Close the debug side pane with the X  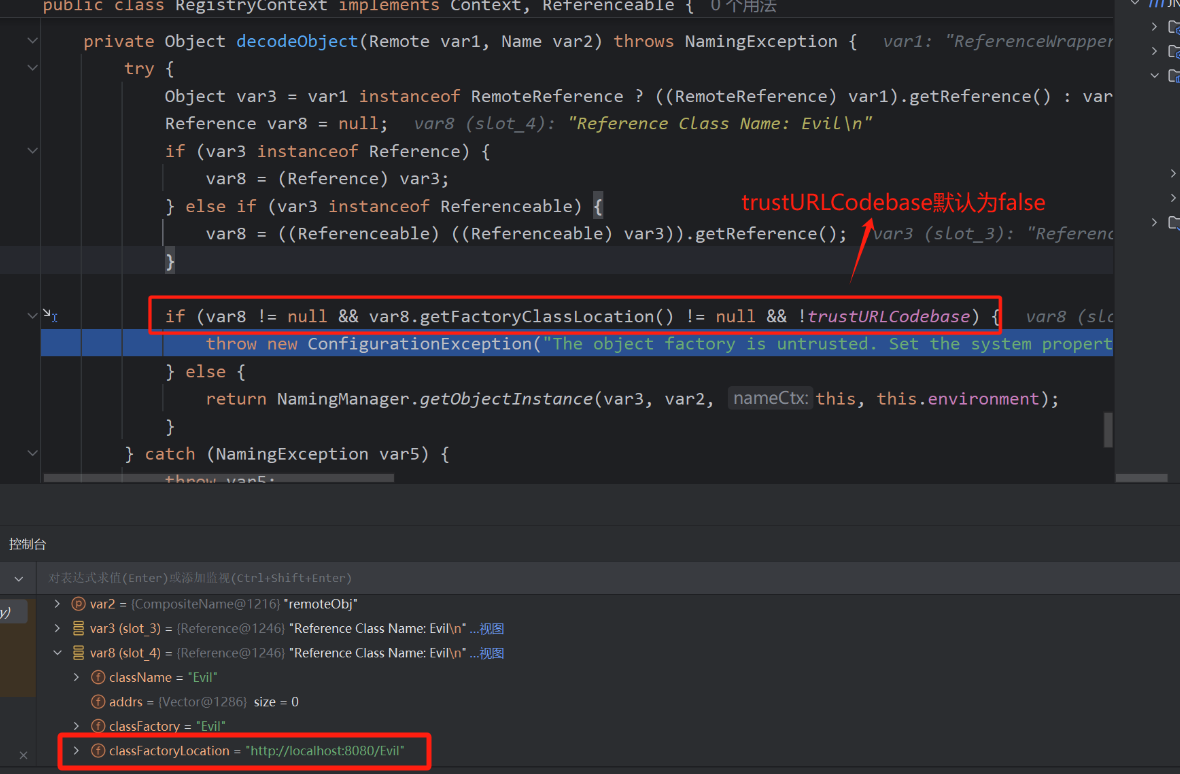click(x=23, y=755)
